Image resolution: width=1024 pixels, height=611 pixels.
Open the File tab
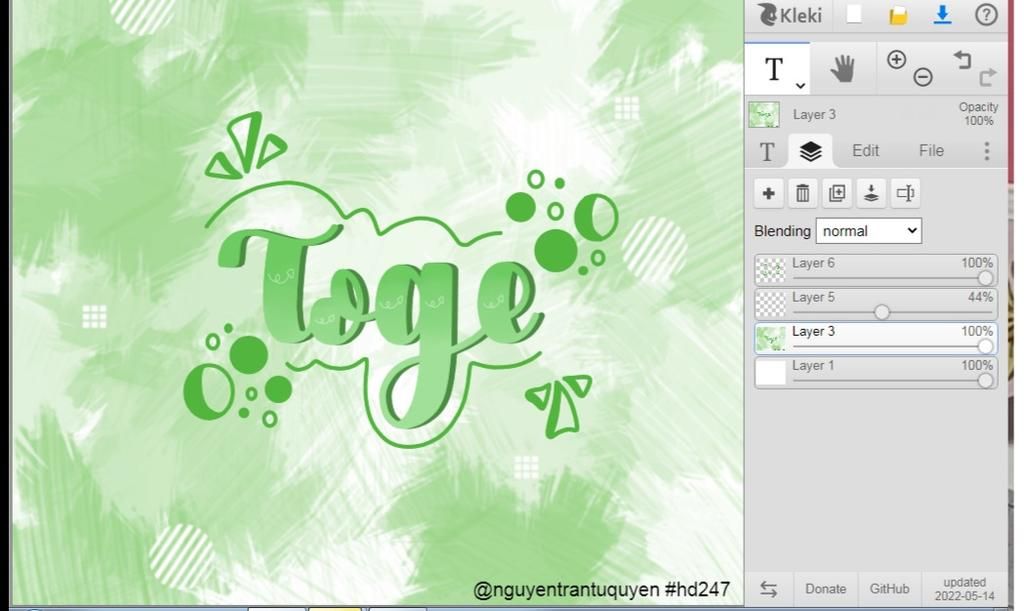[931, 151]
